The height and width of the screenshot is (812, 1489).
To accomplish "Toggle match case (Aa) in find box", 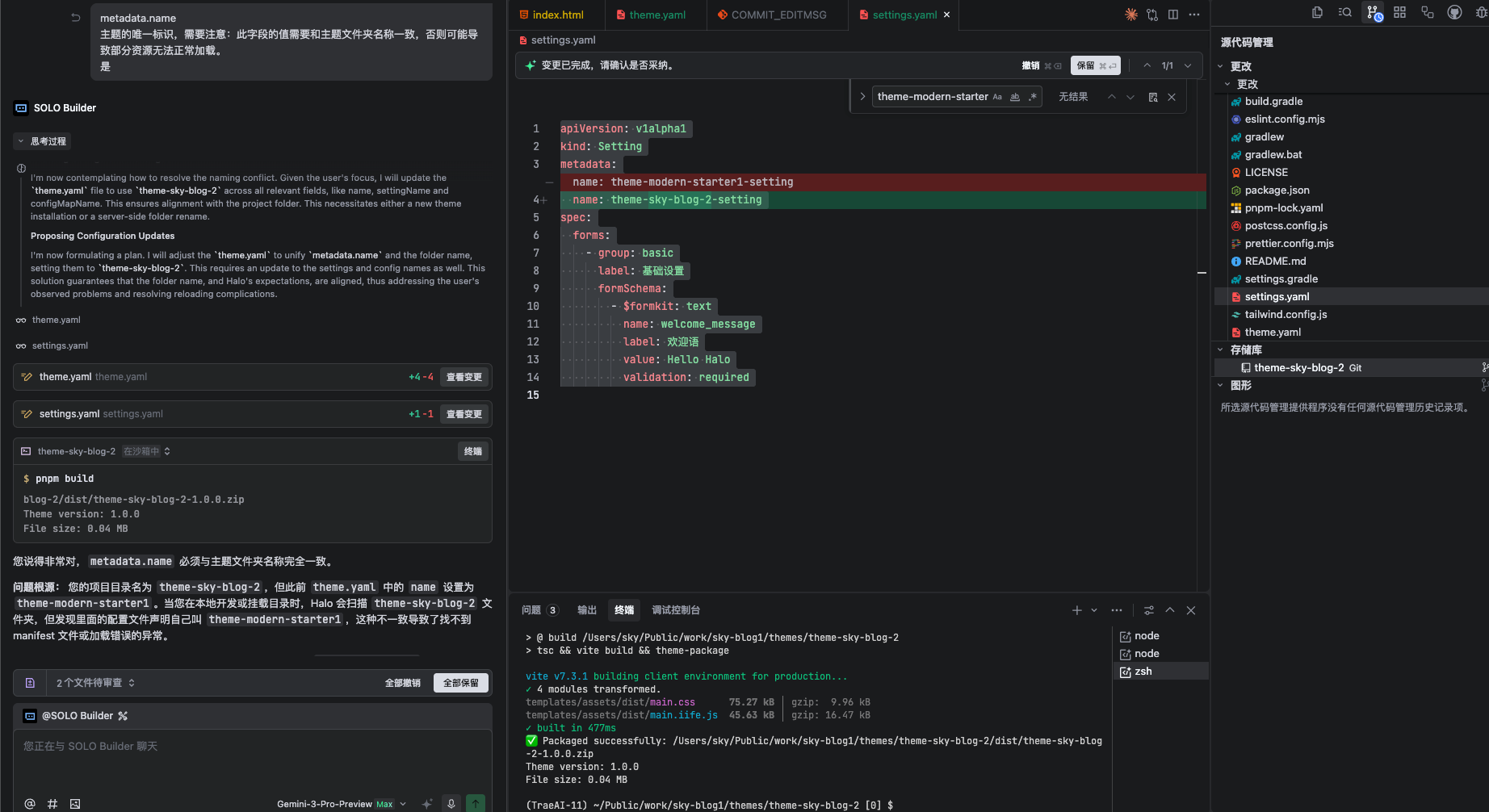I will [x=997, y=97].
